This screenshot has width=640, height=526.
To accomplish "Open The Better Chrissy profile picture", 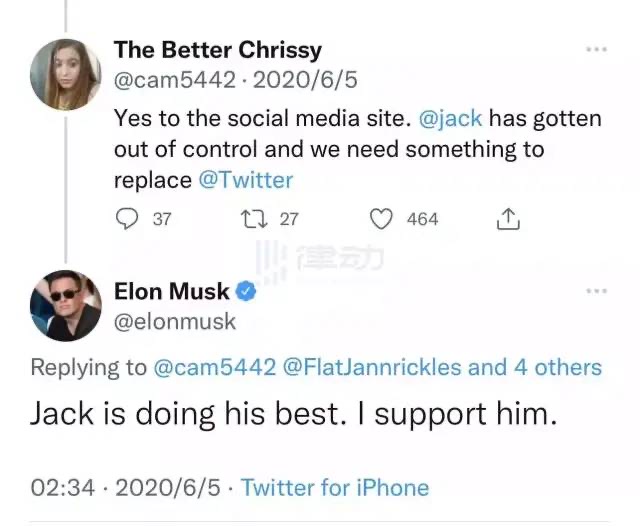I will point(66,75).
